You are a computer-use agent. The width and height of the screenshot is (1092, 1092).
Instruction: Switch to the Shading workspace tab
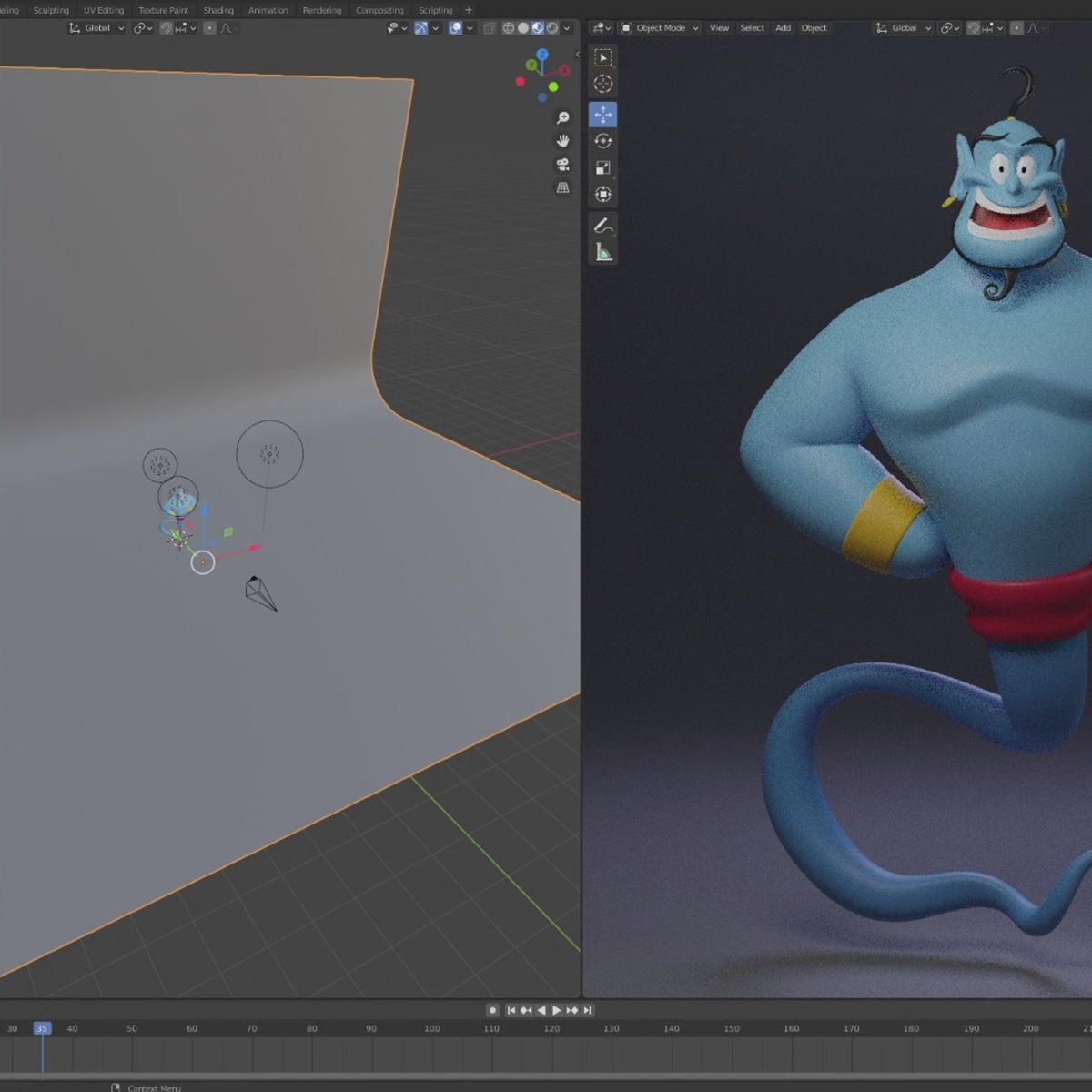[217, 10]
